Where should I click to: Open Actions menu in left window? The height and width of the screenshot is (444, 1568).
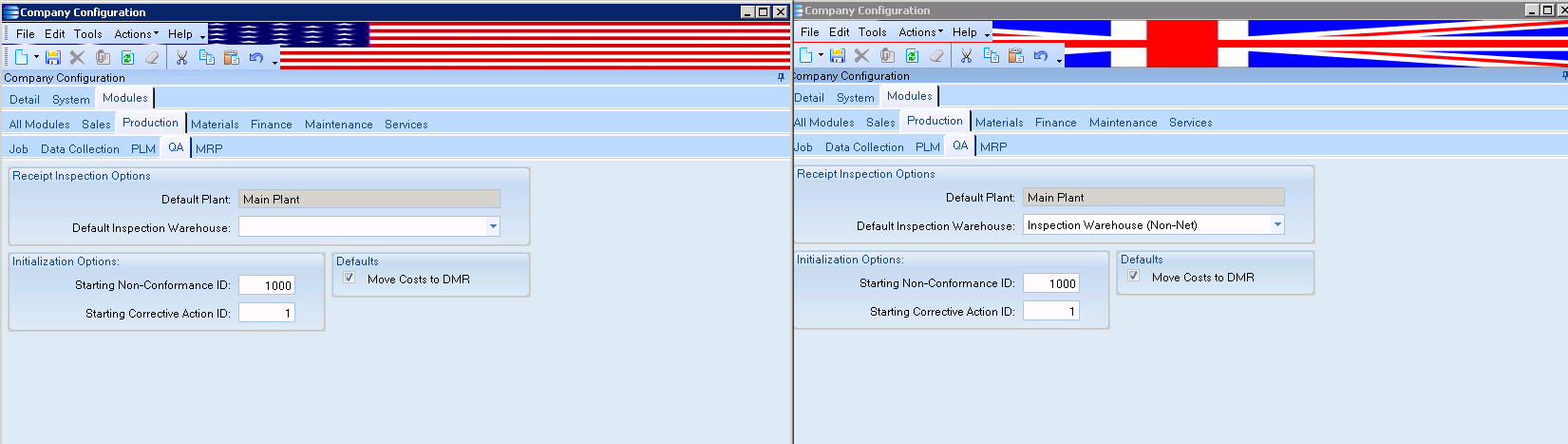pyautogui.click(x=136, y=33)
